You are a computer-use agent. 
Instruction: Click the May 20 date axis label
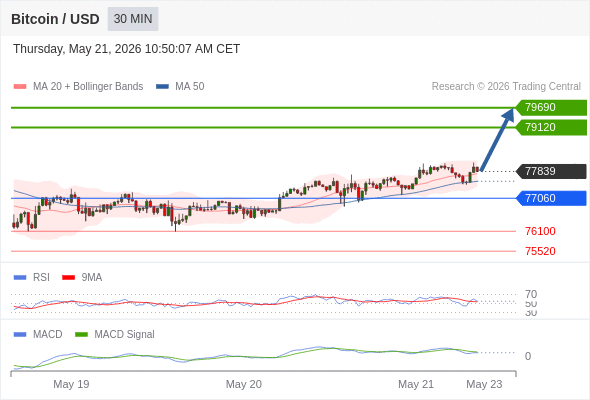pos(243,384)
